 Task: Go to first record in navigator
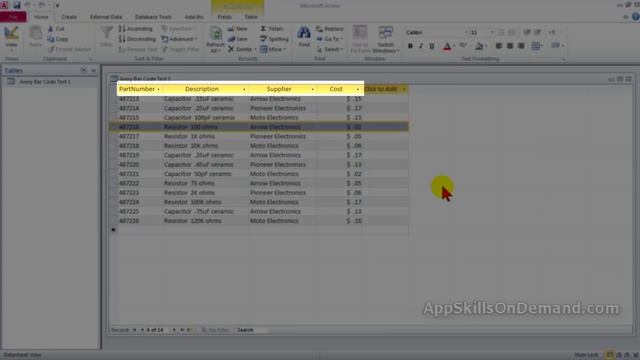click(134, 330)
